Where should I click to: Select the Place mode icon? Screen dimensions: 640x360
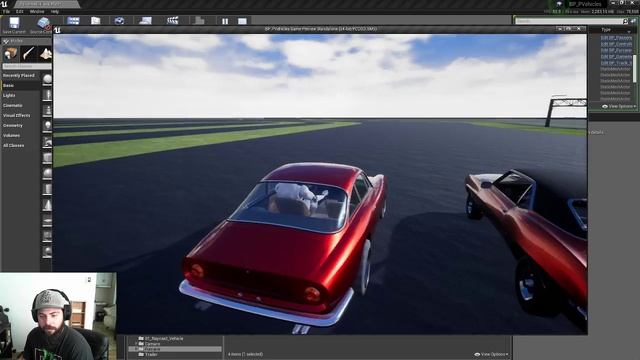coord(10,53)
